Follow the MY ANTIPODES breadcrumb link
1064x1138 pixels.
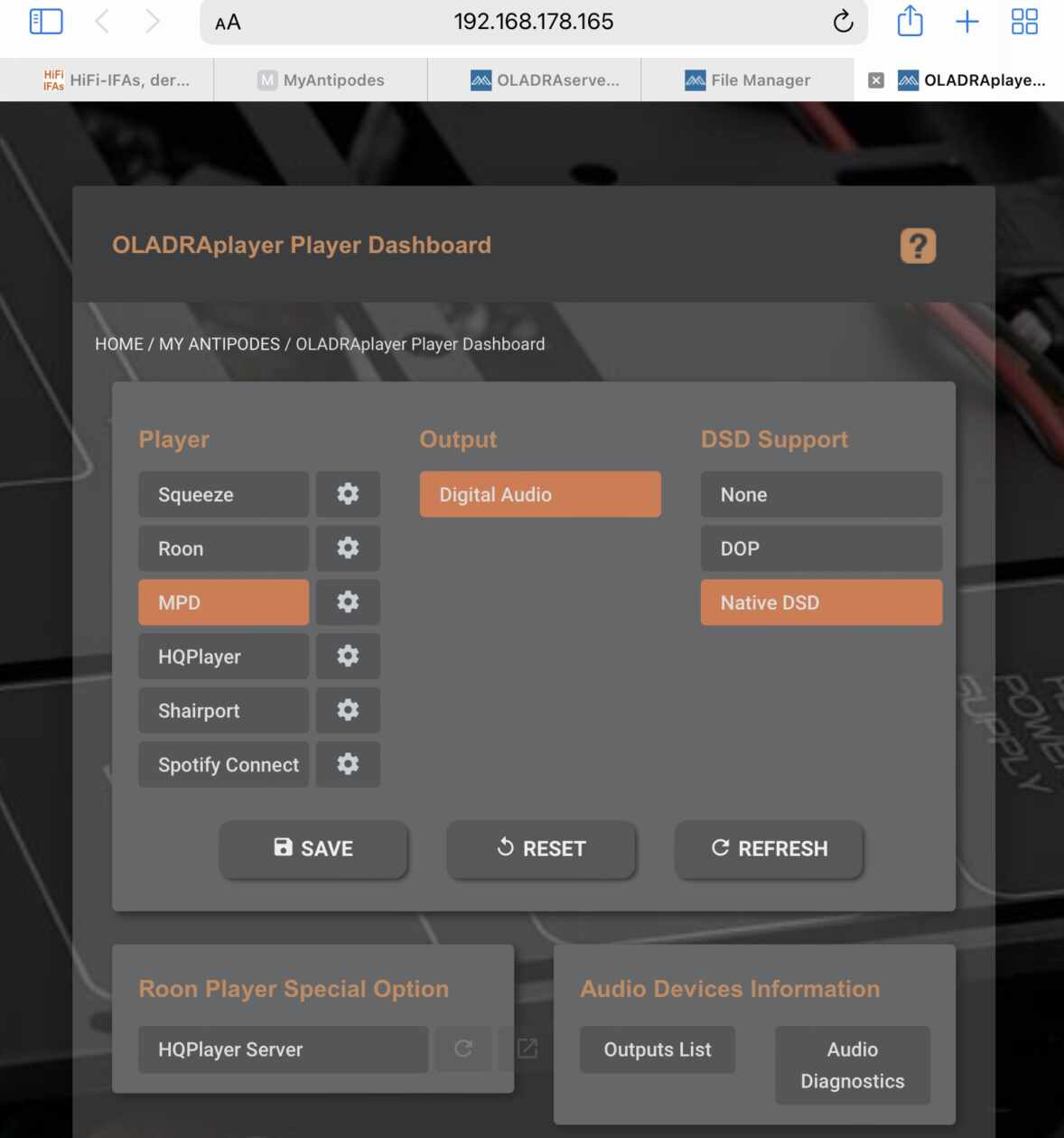[x=219, y=344]
